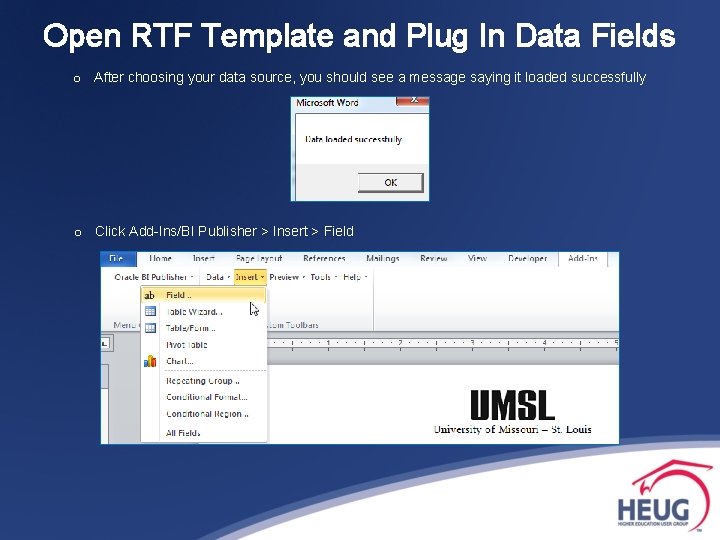Image resolution: width=720 pixels, height=540 pixels.
Task: Open the Page Layout ribbon tab
Action: [x=259, y=259]
